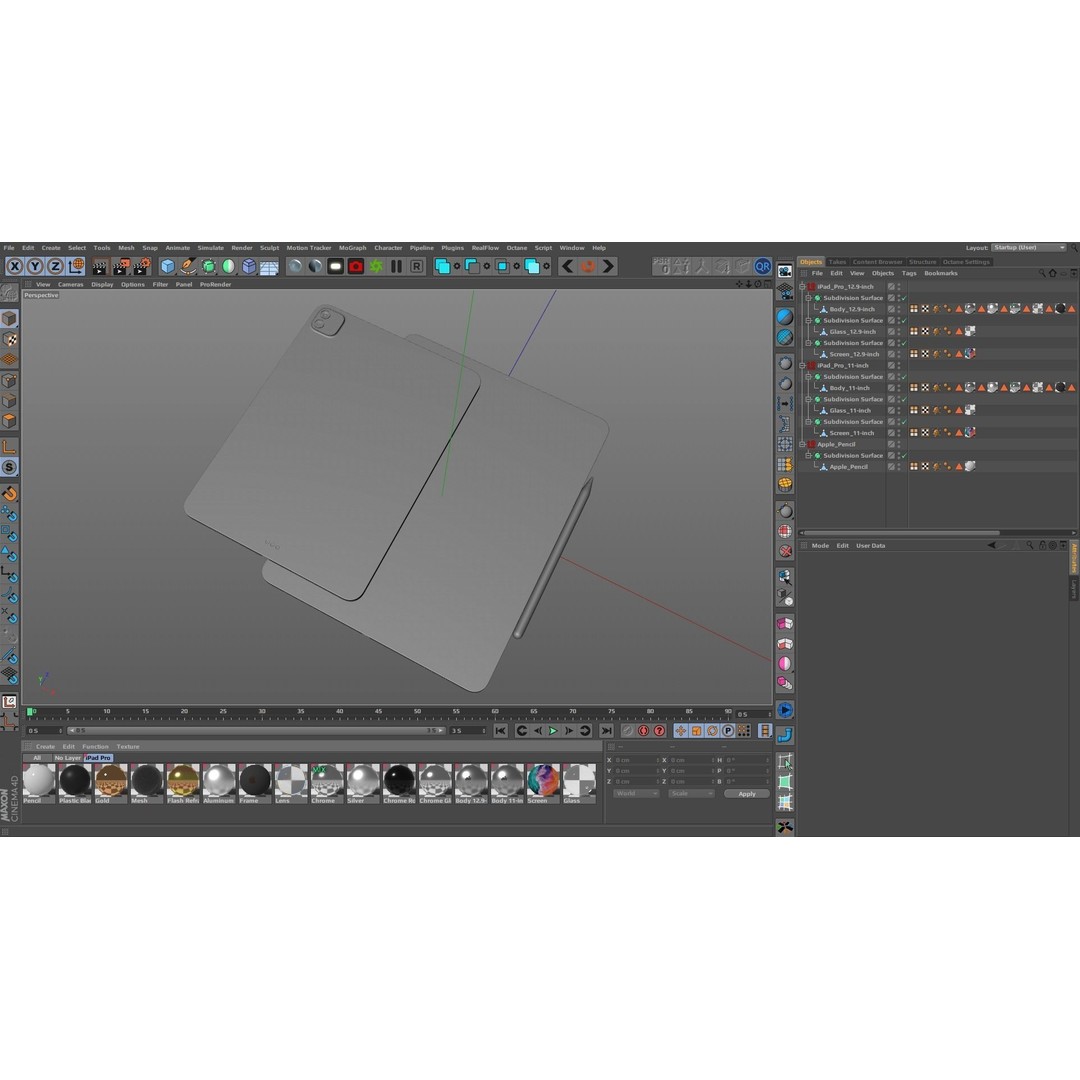Collapse the iPad_Pro_11-inch group
This screenshot has width=1080, height=1080.
802,366
